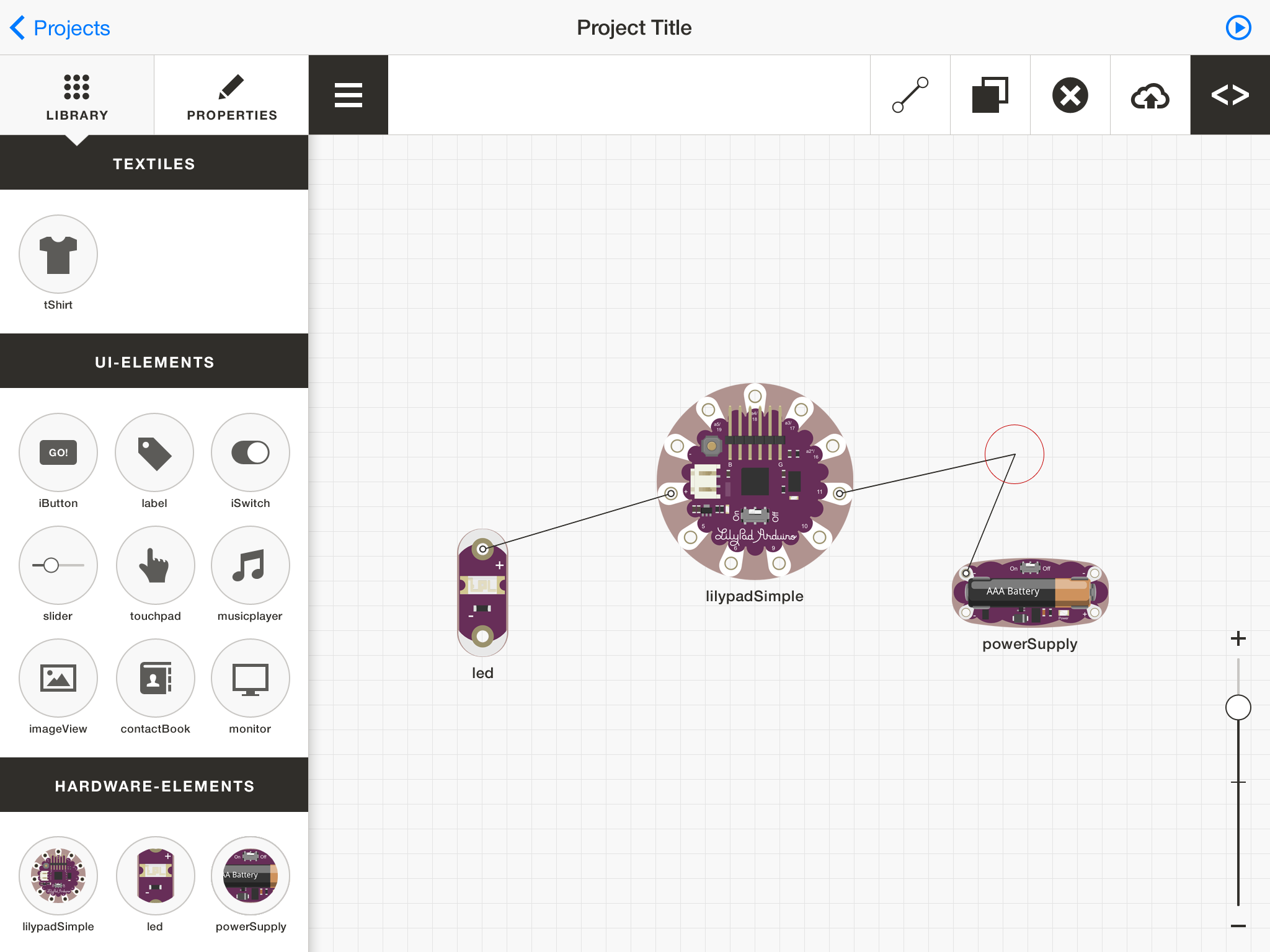Open the code view brackets icon
The height and width of the screenshot is (952, 1270).
point(1230,95)
